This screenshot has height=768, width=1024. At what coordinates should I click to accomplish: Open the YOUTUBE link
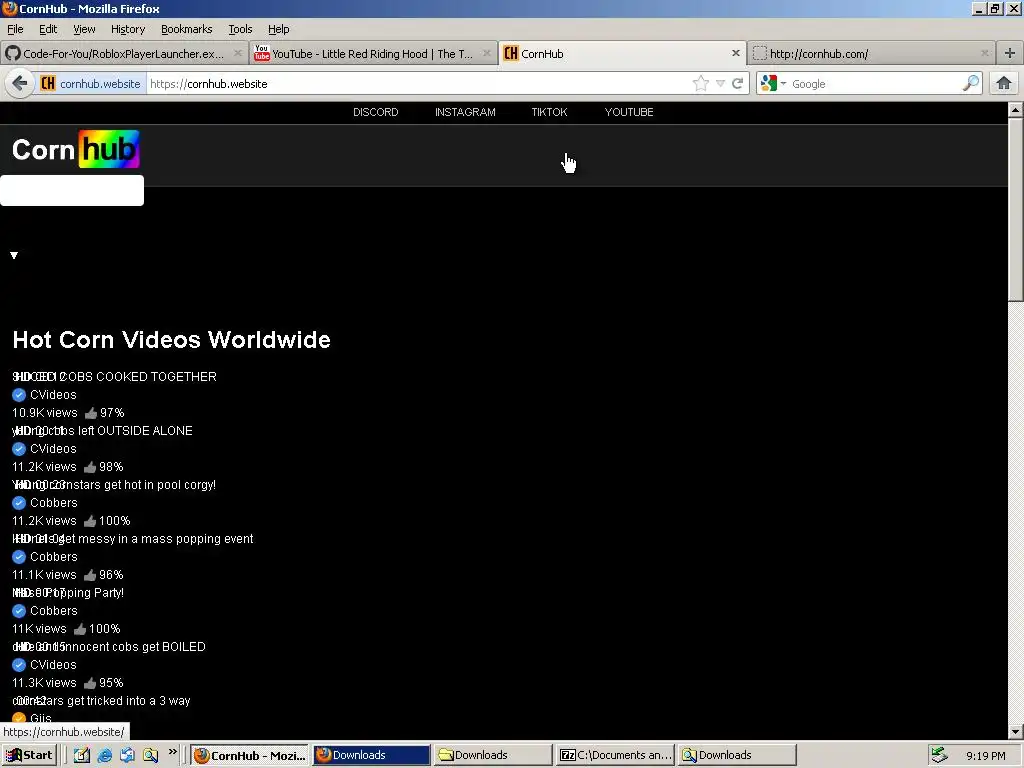coord(629,112)
